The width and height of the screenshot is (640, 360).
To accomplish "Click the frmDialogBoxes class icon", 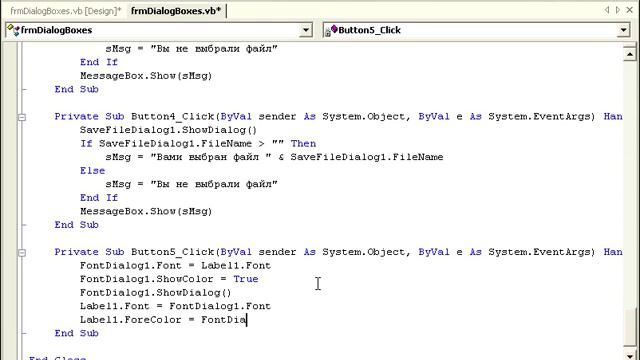I will [13, 30].
